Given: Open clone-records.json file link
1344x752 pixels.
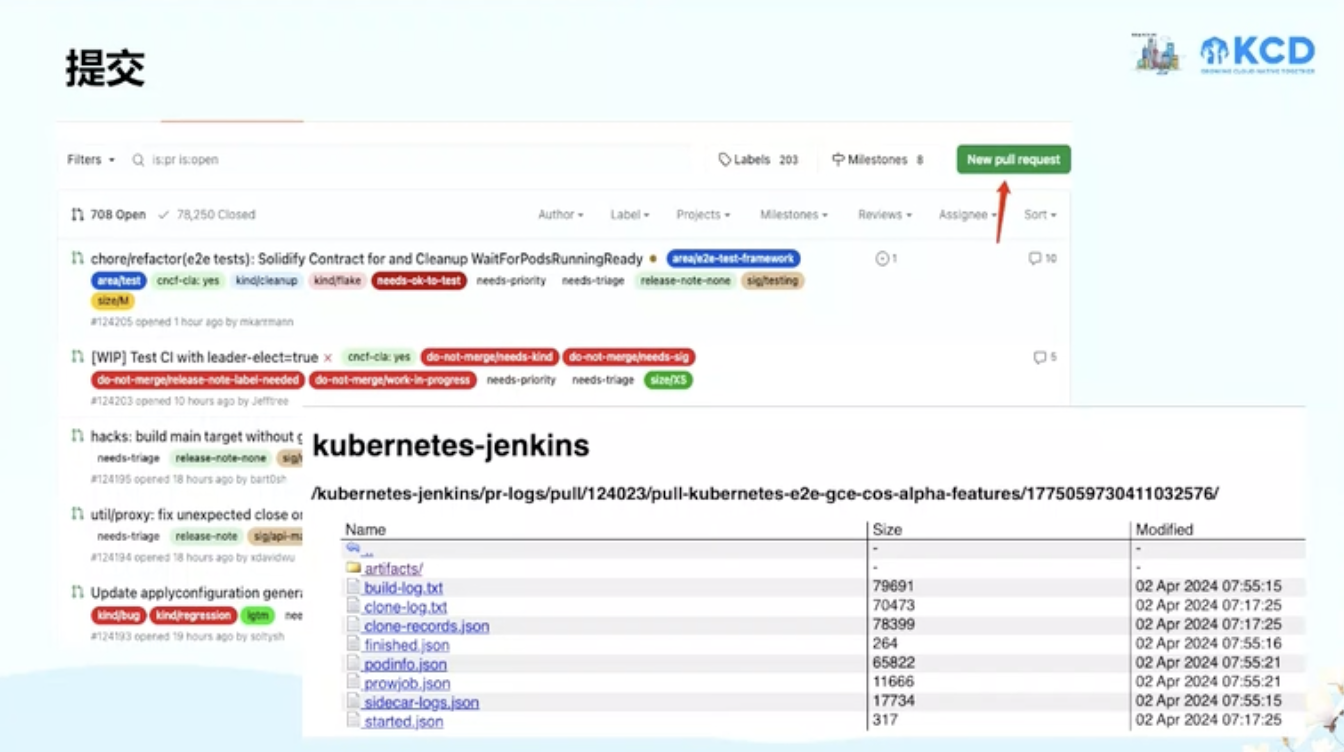Looking at the screenshot, I should pos(426,626).
